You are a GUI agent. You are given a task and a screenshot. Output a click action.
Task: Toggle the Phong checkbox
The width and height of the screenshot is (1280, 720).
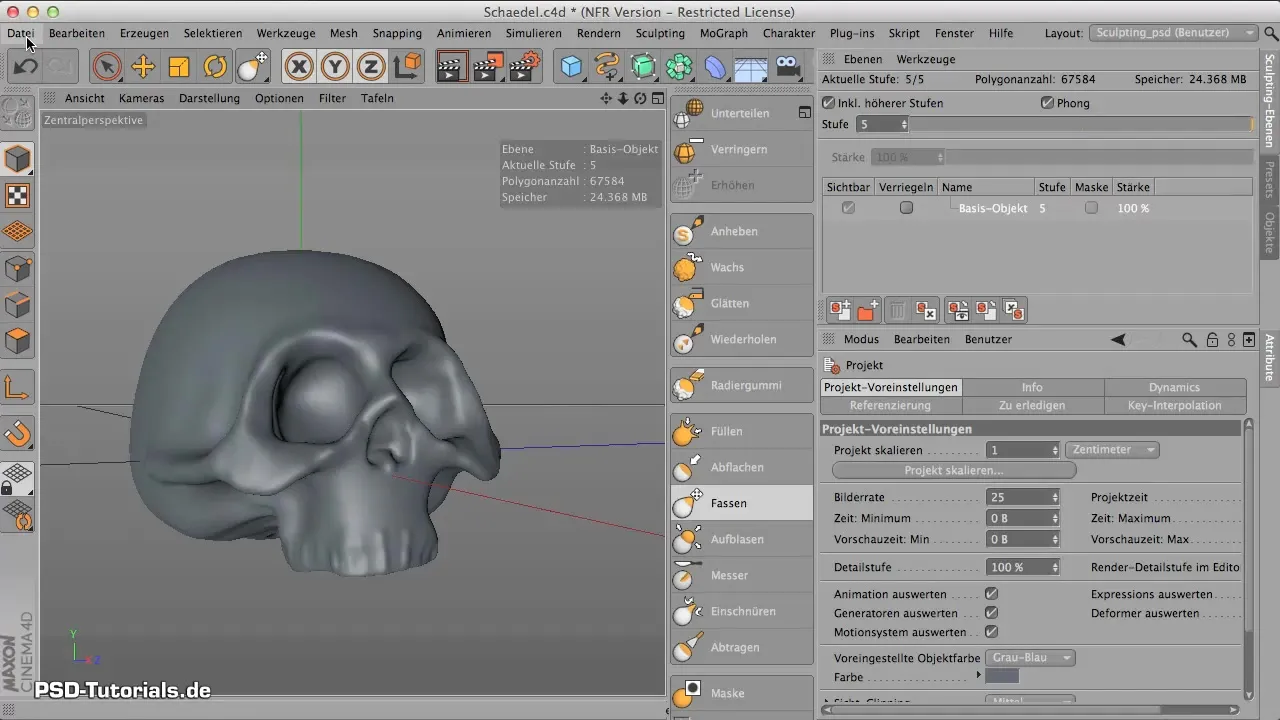[1047, 103]
